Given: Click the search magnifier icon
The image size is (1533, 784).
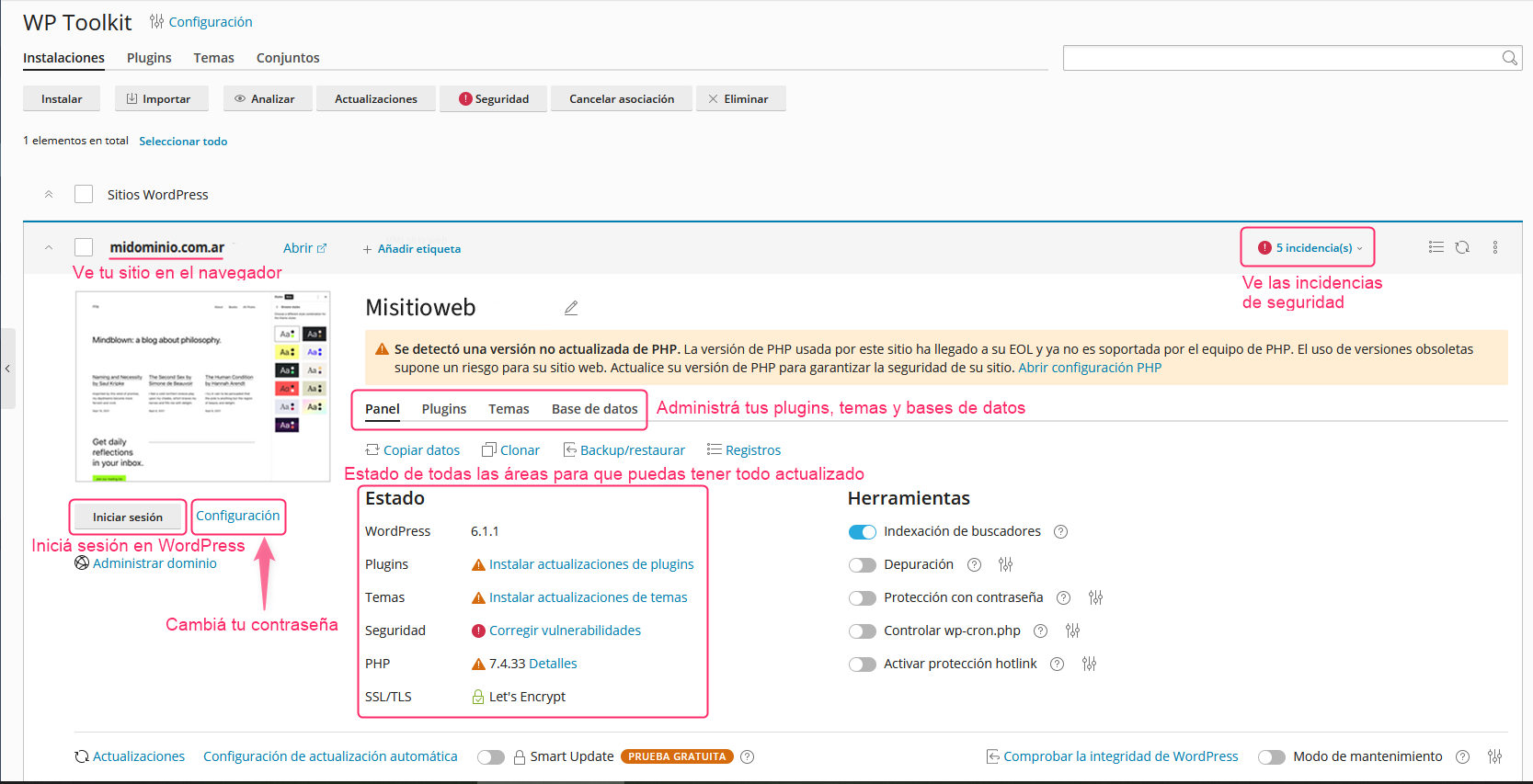Looking at the screenshot, I should click(1509, 58).
